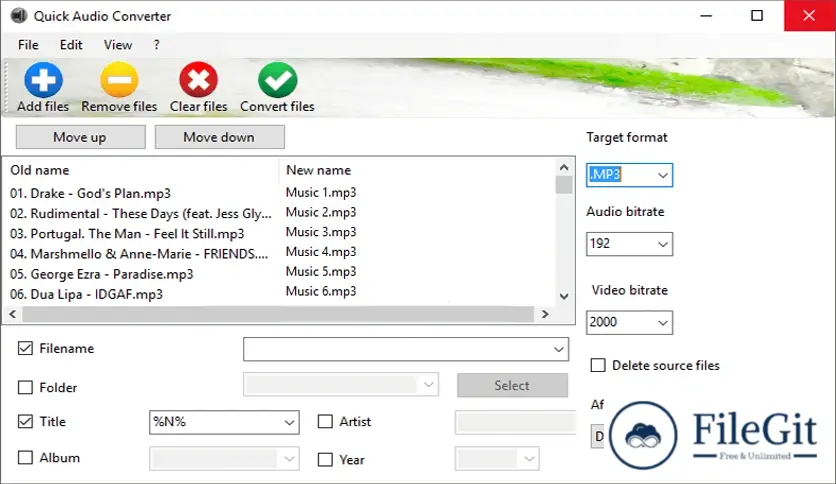Minimize the Quick Audio Converter window
Screen dimensions: 836x484
(x=706, y=16)
